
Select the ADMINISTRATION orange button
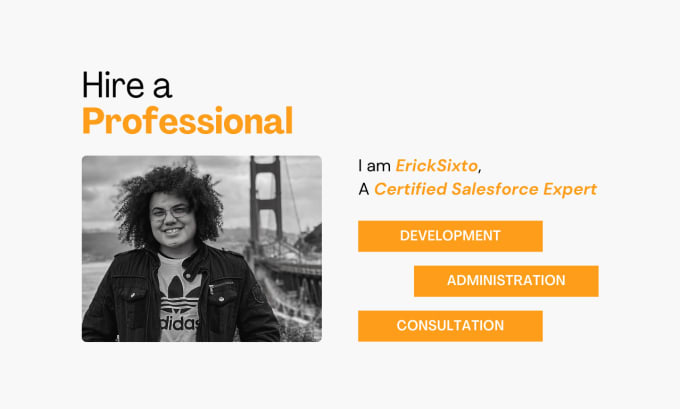[506, 281]
